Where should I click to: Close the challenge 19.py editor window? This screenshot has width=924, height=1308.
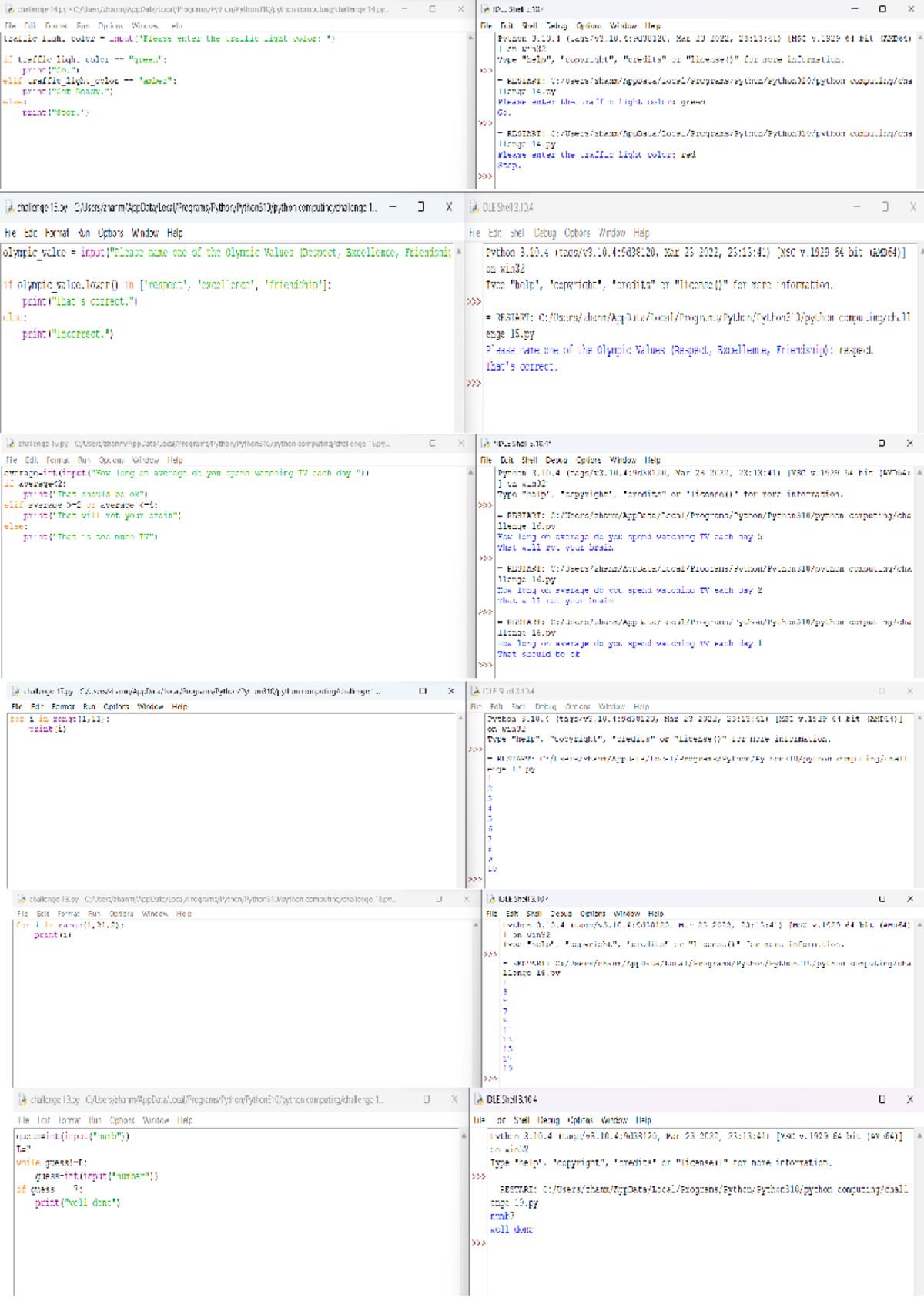tap(454, 1099)
